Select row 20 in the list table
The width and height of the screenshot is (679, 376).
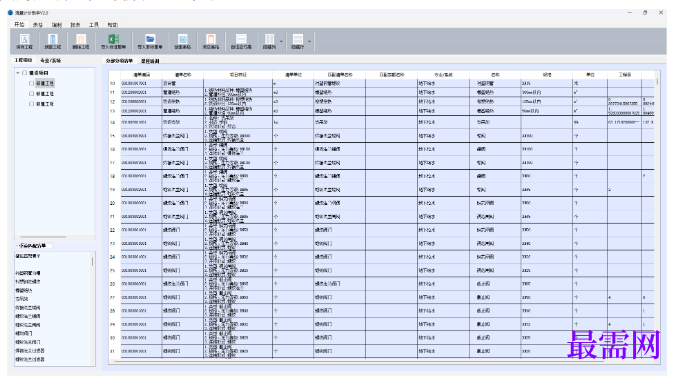click(x=381, y=203)
